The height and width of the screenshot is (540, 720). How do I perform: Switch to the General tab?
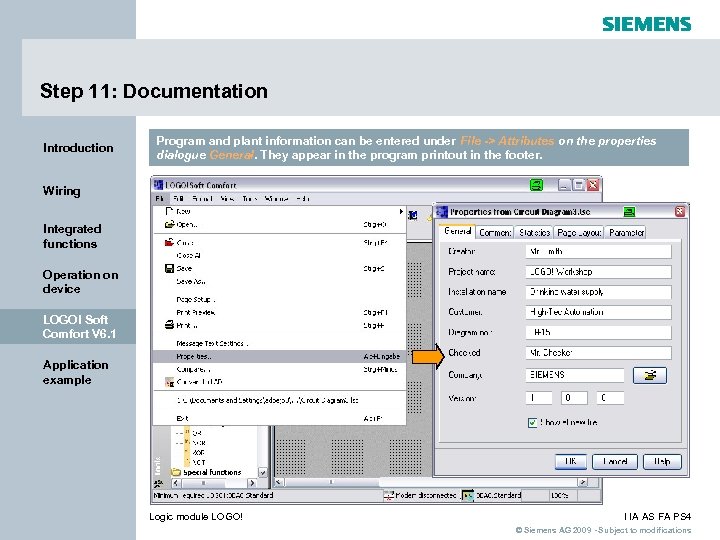(x=457, y=231)
